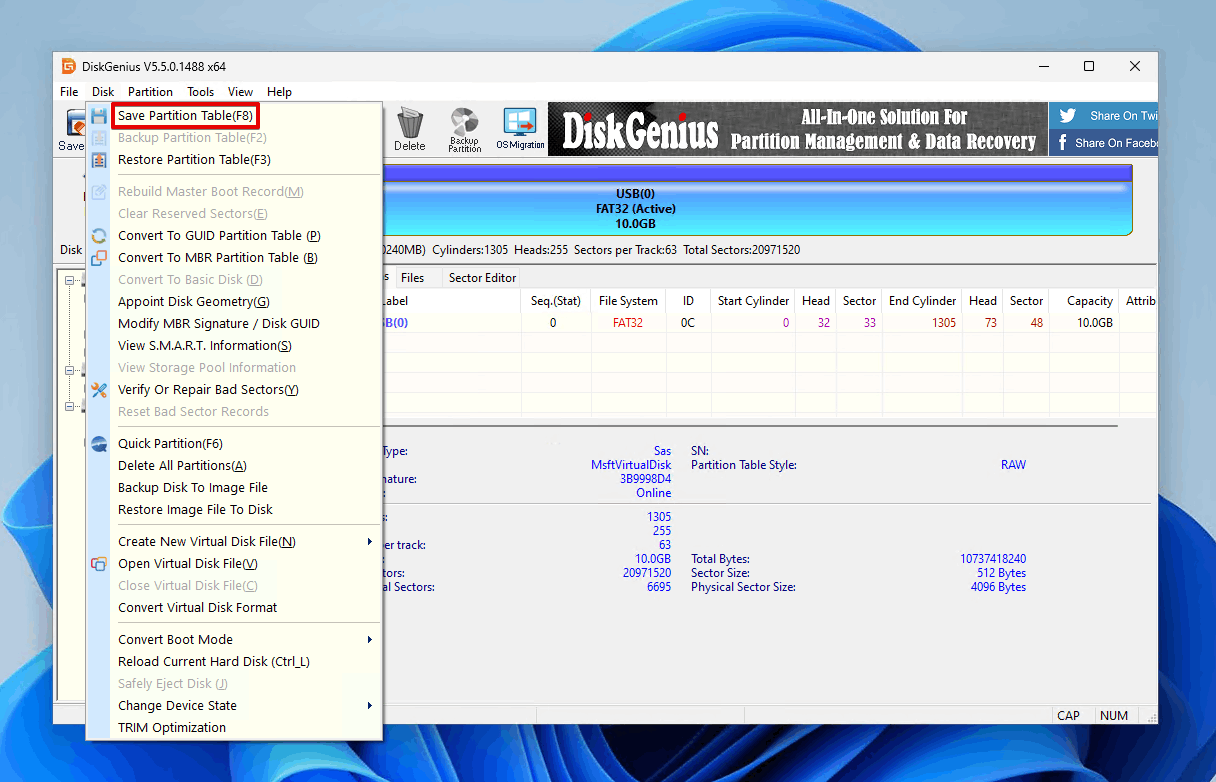Click the 4096 Bytes physical sector size
The image size is (1216, 782).
point(998,587)
